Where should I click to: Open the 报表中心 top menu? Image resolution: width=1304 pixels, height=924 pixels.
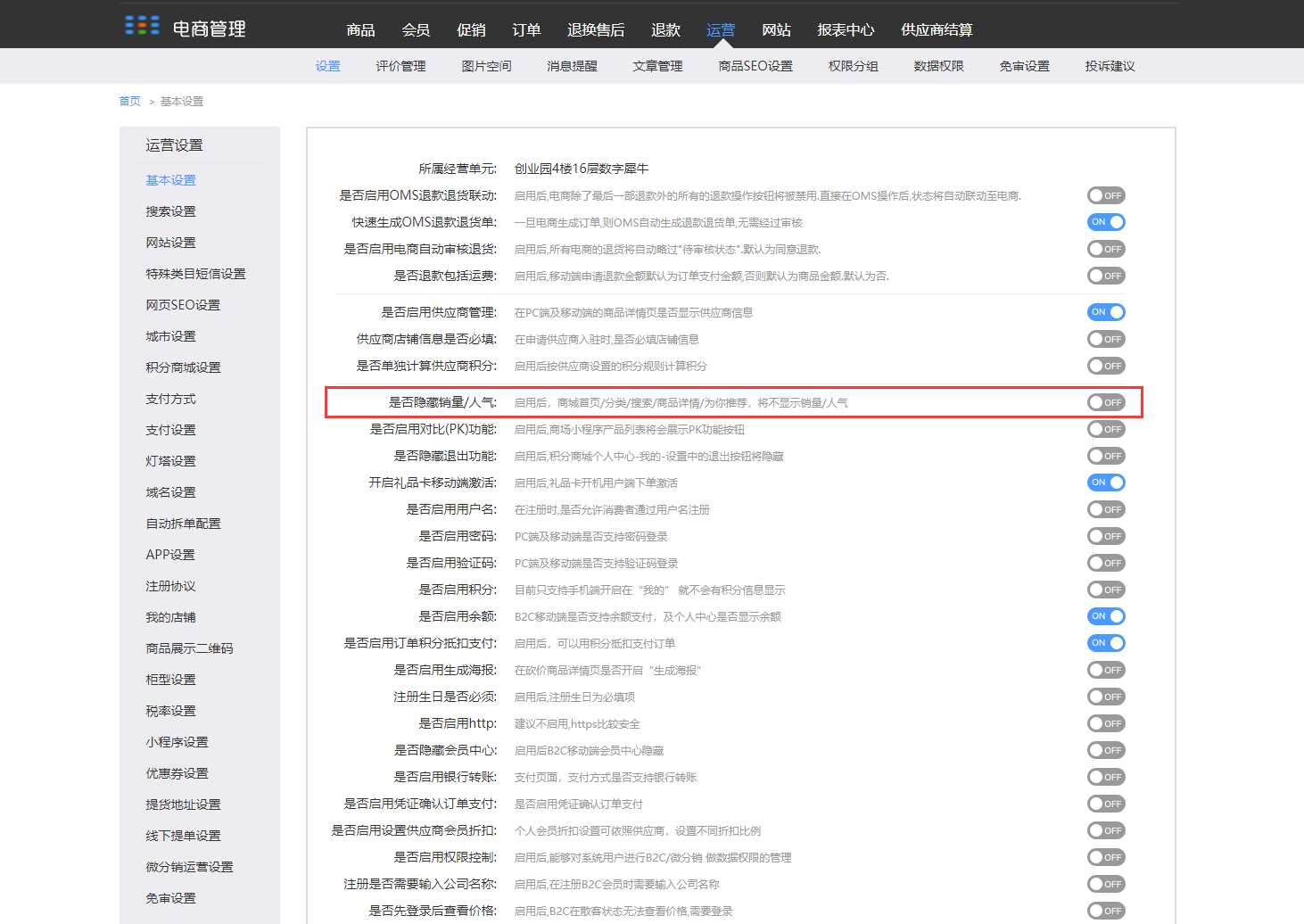coord(846,30)
